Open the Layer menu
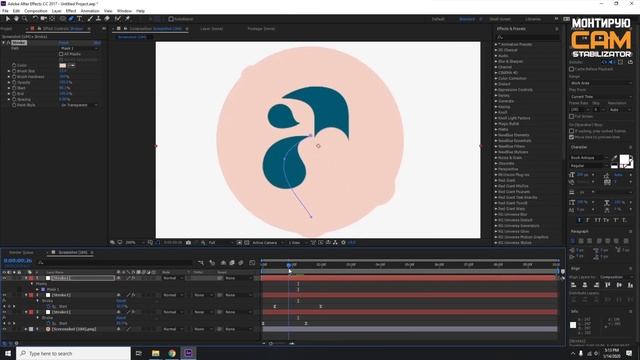The width and height of the screenshot is (640, 360). click(57, 11)
